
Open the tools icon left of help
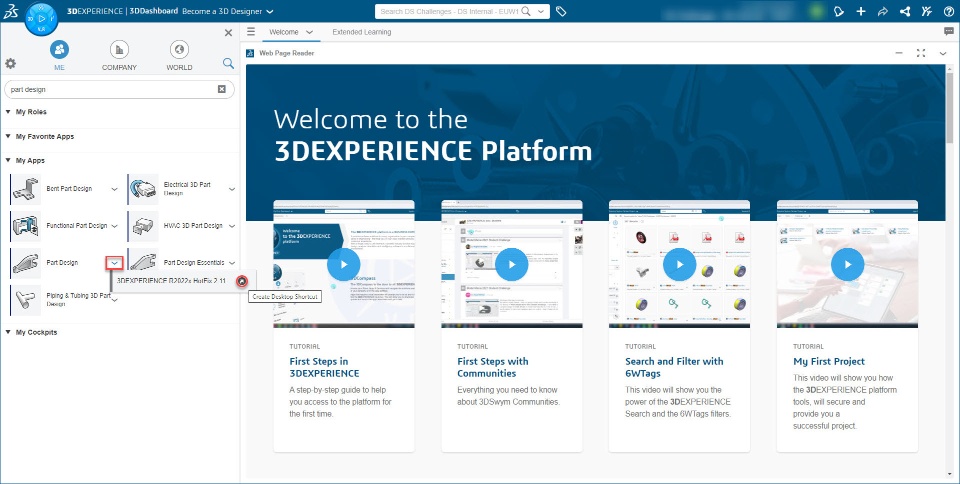pyautogui.click(x=927, y=11)
